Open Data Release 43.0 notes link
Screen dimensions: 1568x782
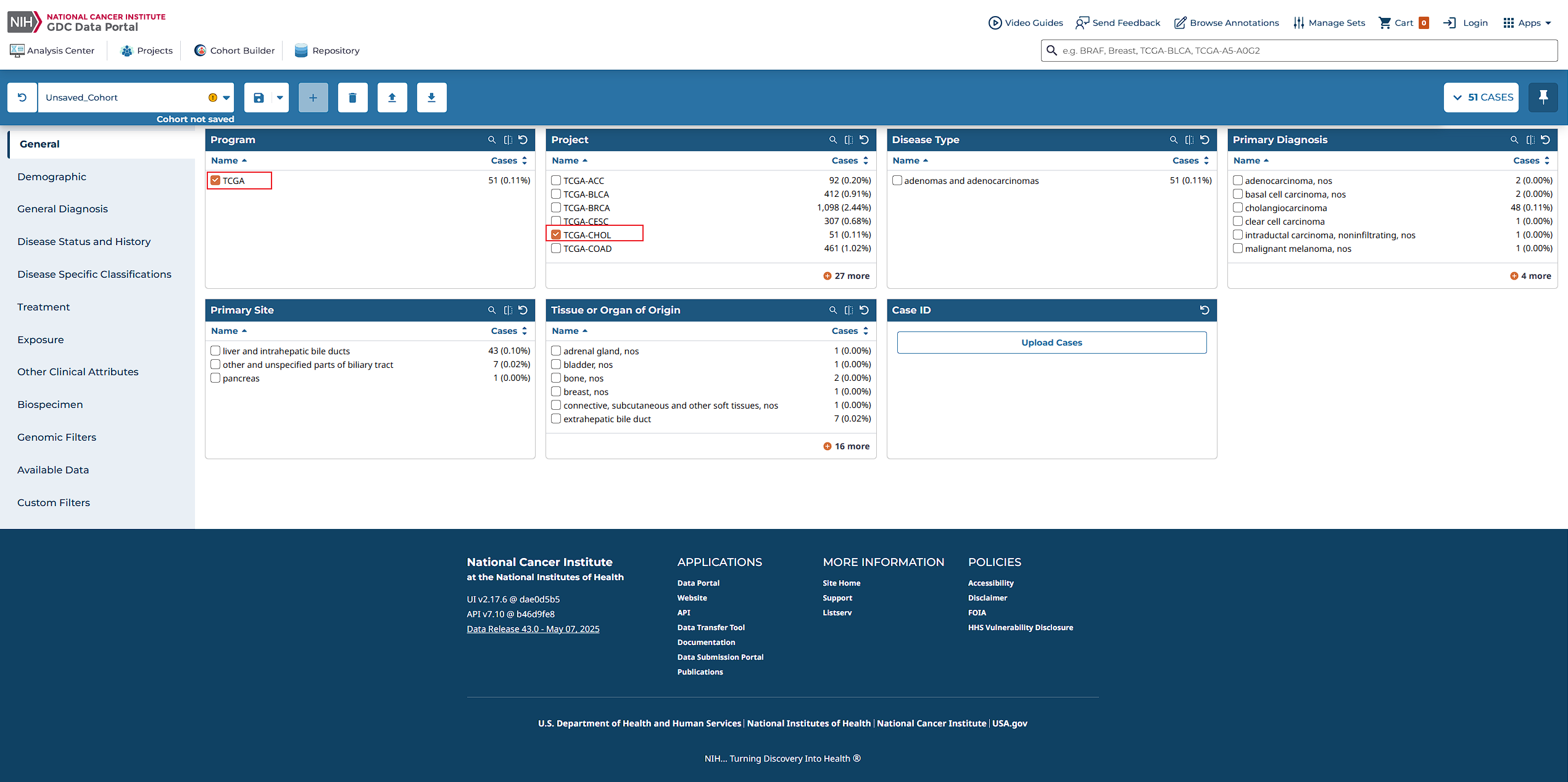pyautogui.click(x=533, y=629)
